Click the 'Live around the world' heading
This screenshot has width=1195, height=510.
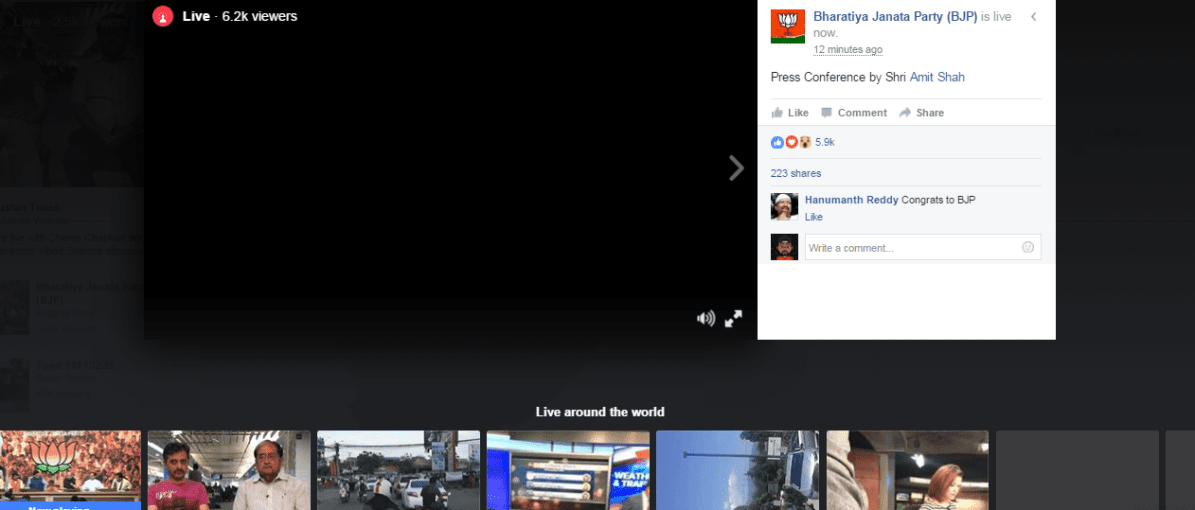coord(600,412)
